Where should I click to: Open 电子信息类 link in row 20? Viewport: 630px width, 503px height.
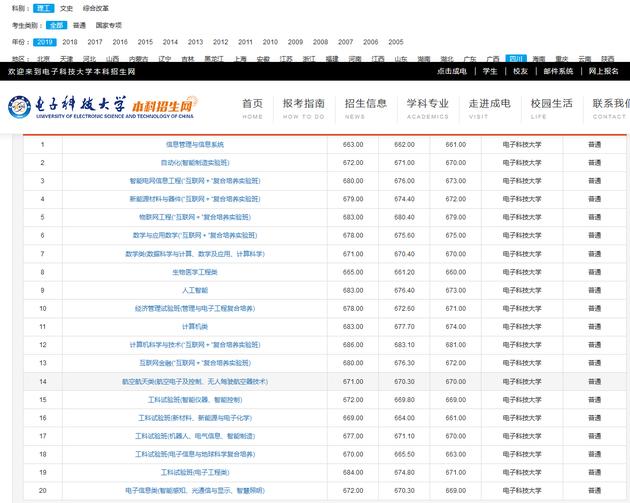pos(195,491)
